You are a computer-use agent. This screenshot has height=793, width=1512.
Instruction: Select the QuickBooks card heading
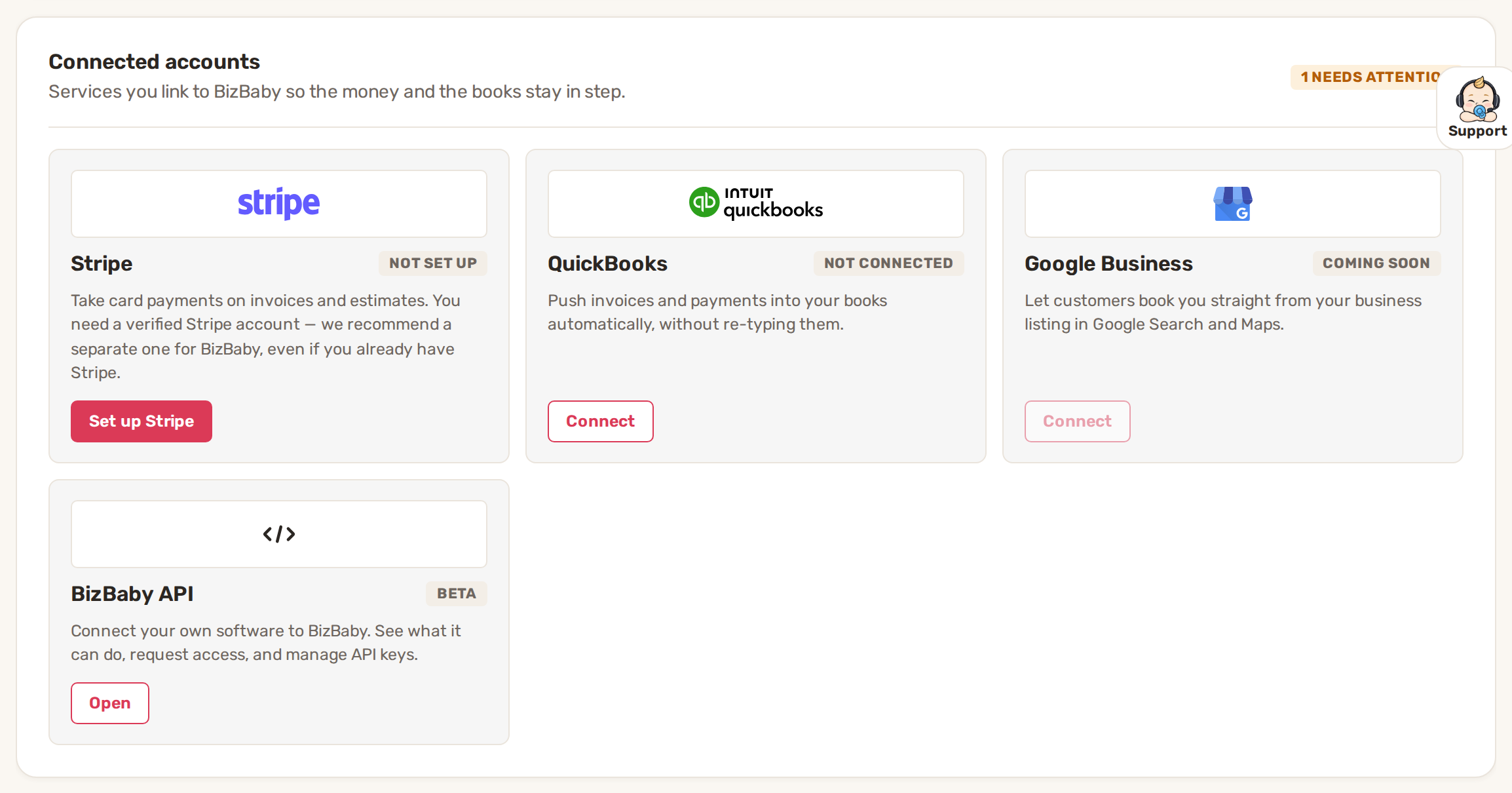point(607,263)
